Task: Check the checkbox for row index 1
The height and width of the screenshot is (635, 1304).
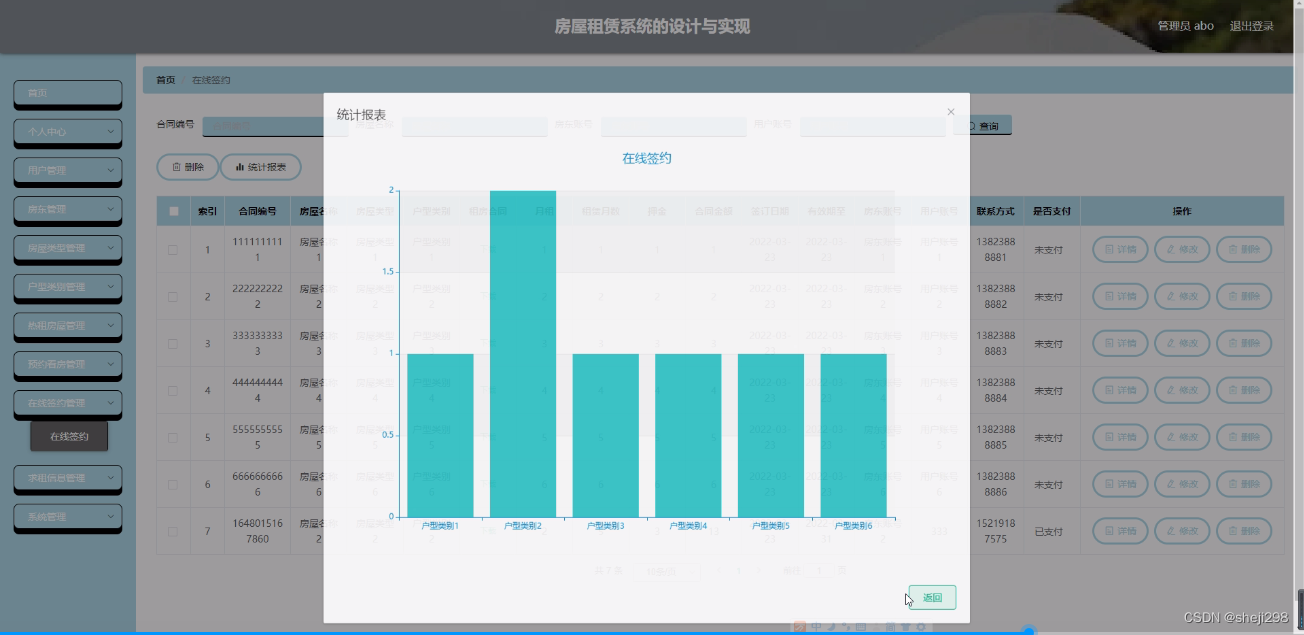Action: click(172, 249)
